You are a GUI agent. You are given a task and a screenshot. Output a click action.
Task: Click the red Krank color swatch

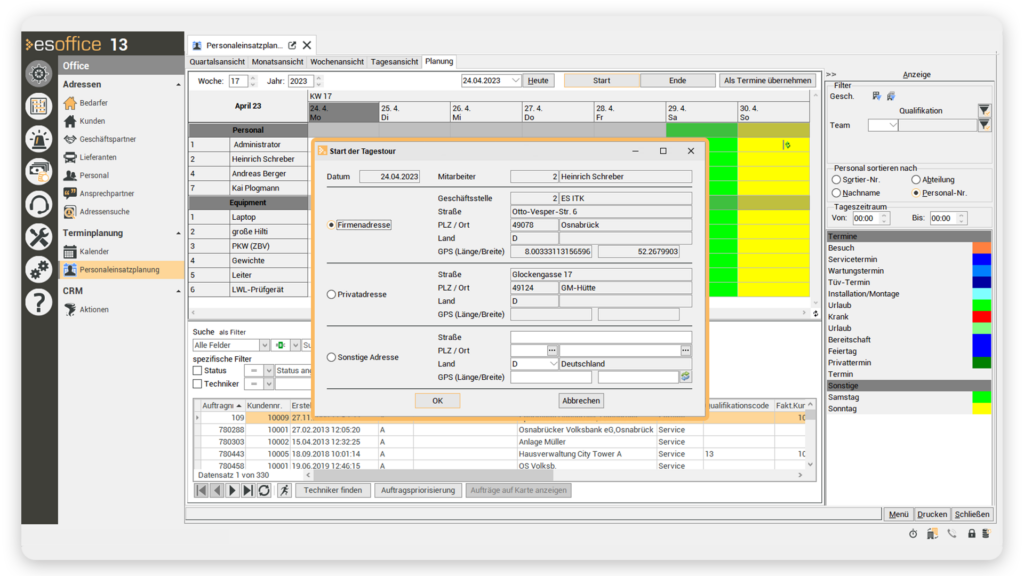[982, 317]
